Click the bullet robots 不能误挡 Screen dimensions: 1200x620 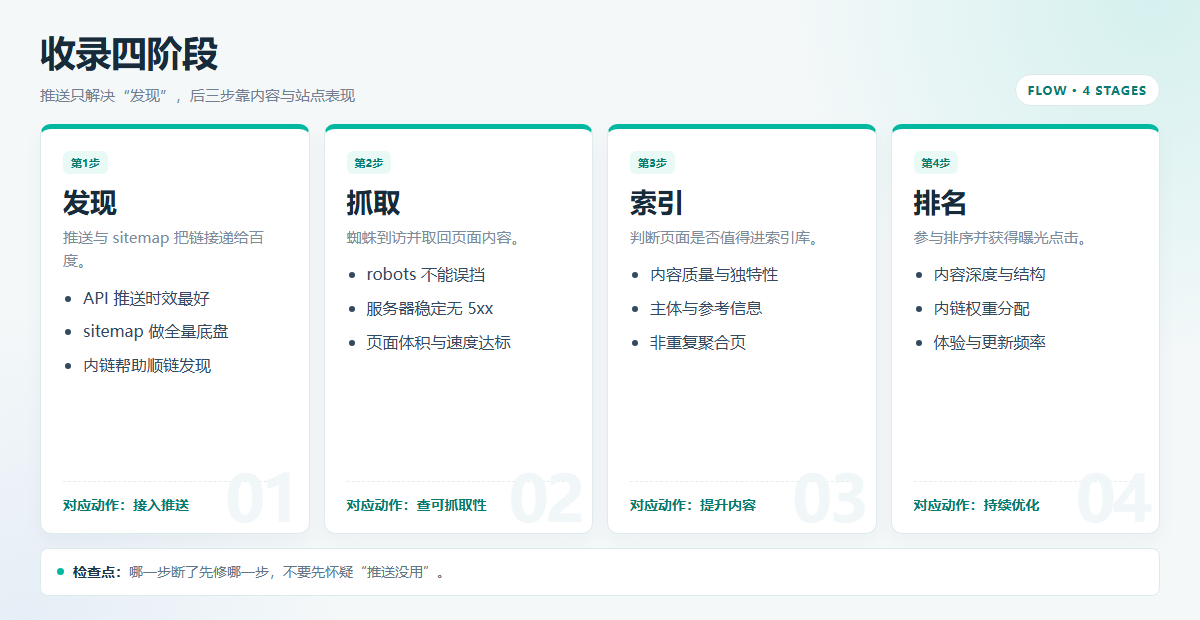point(426,274)
